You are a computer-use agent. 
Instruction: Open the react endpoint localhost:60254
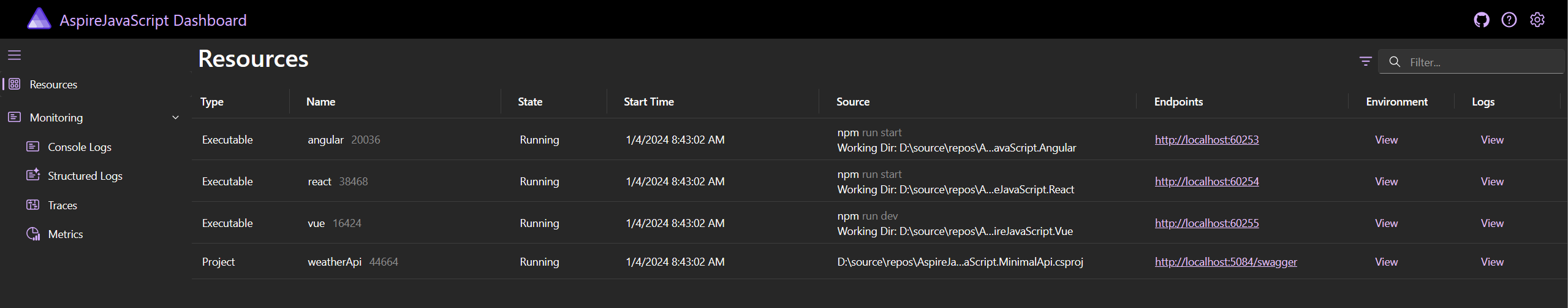point(1206,182)
